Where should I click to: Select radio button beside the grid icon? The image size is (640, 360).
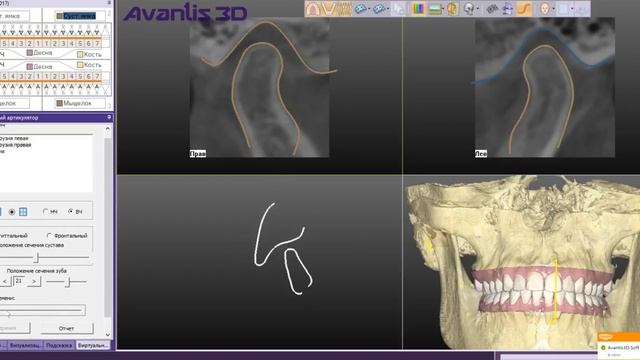pos(12,212)
